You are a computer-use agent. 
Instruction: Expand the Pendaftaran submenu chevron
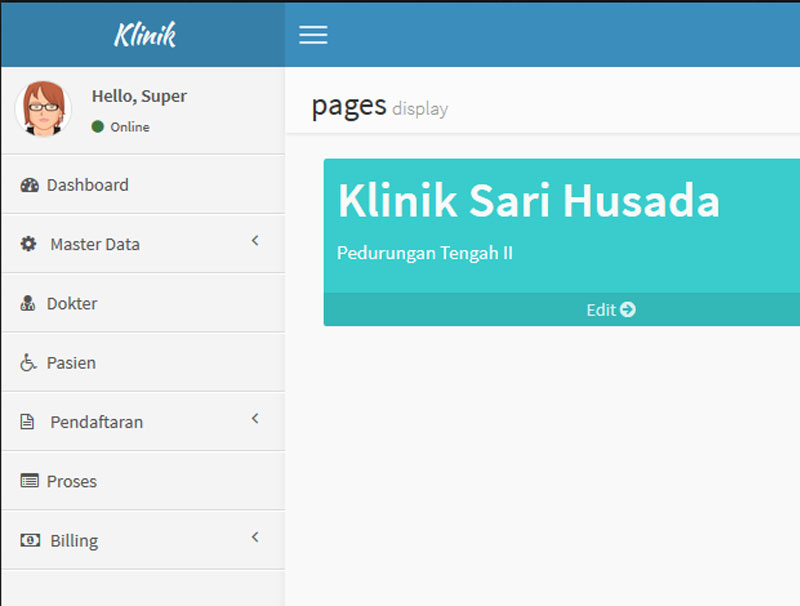255,419
